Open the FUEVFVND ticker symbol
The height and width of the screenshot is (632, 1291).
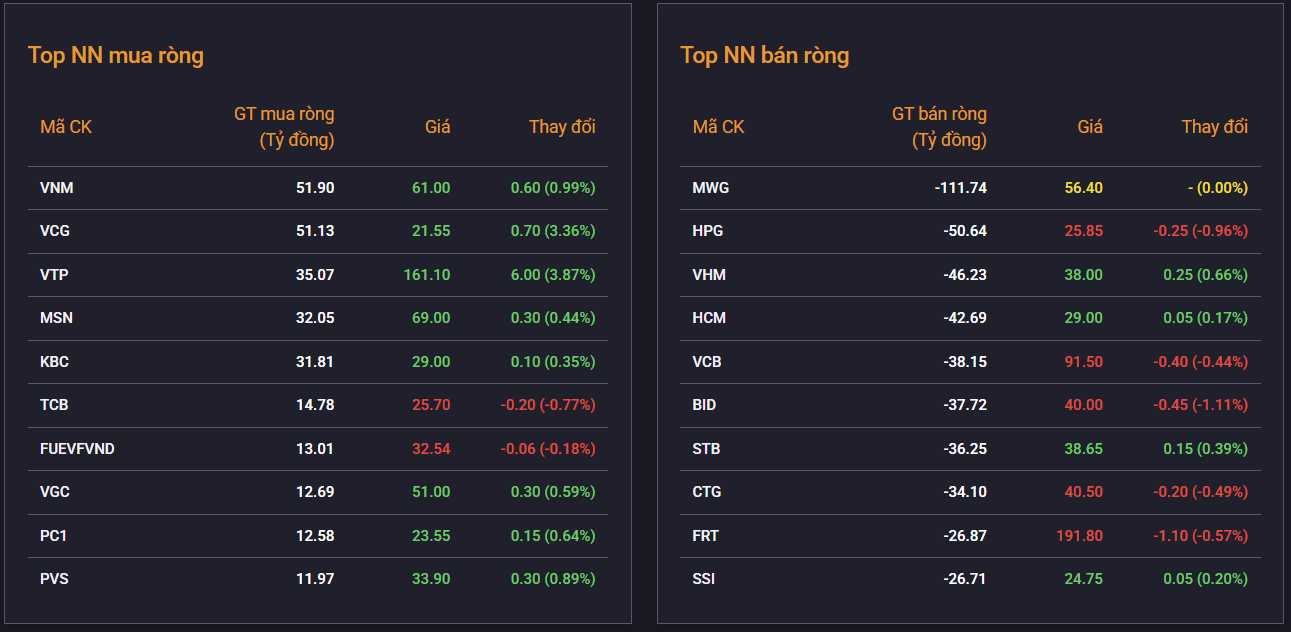pos(77,449)
